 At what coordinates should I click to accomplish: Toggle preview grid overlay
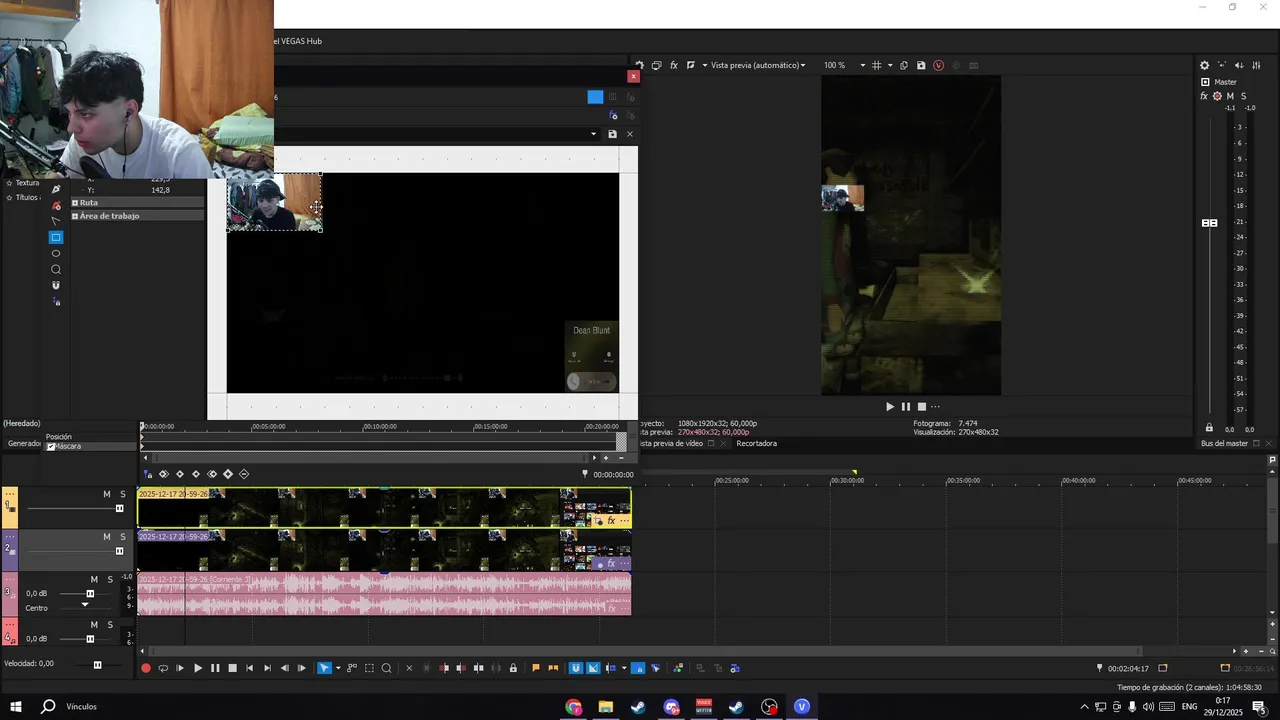coord(877,65)
